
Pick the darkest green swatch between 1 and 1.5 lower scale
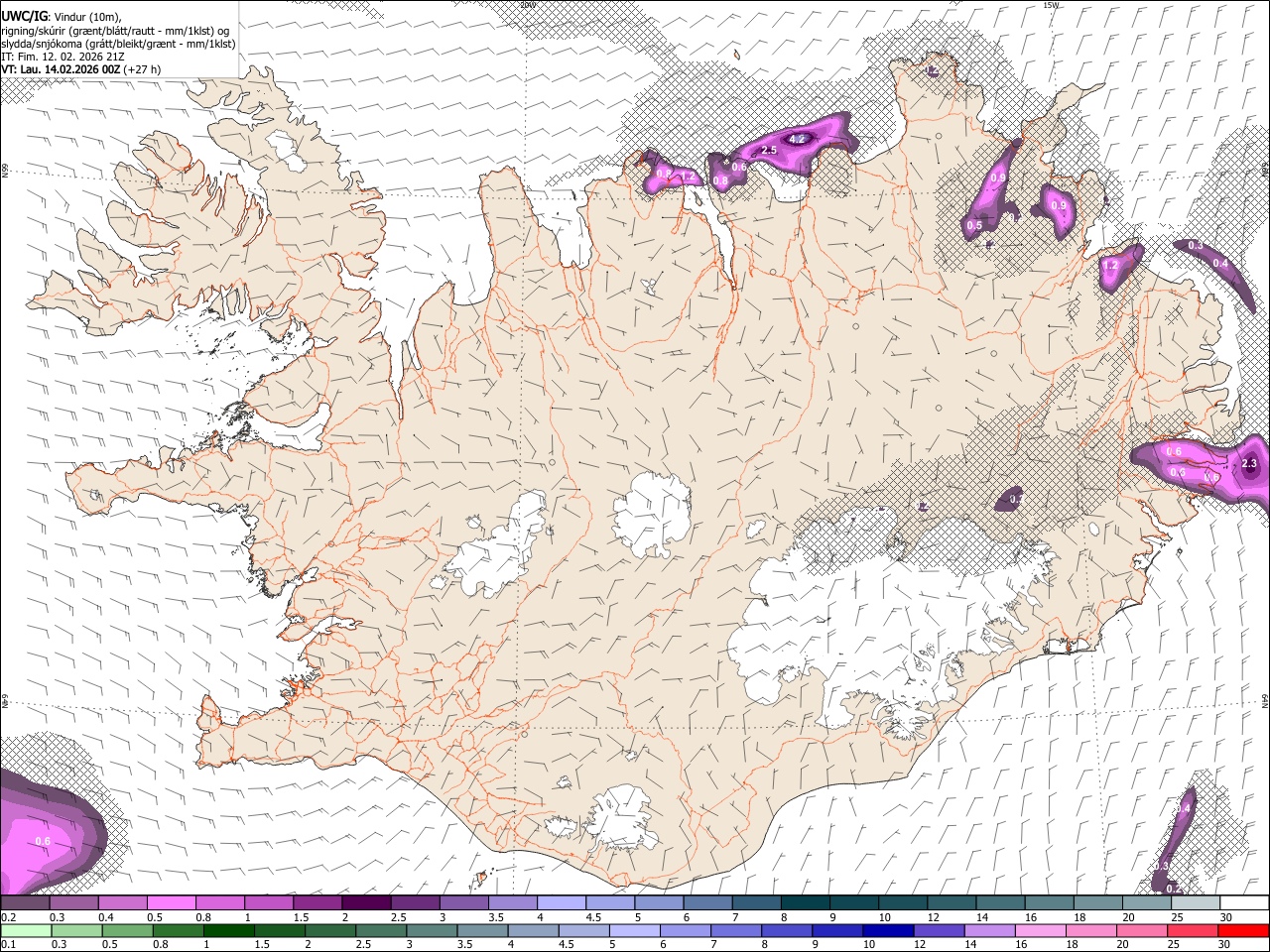pos(229,931)
